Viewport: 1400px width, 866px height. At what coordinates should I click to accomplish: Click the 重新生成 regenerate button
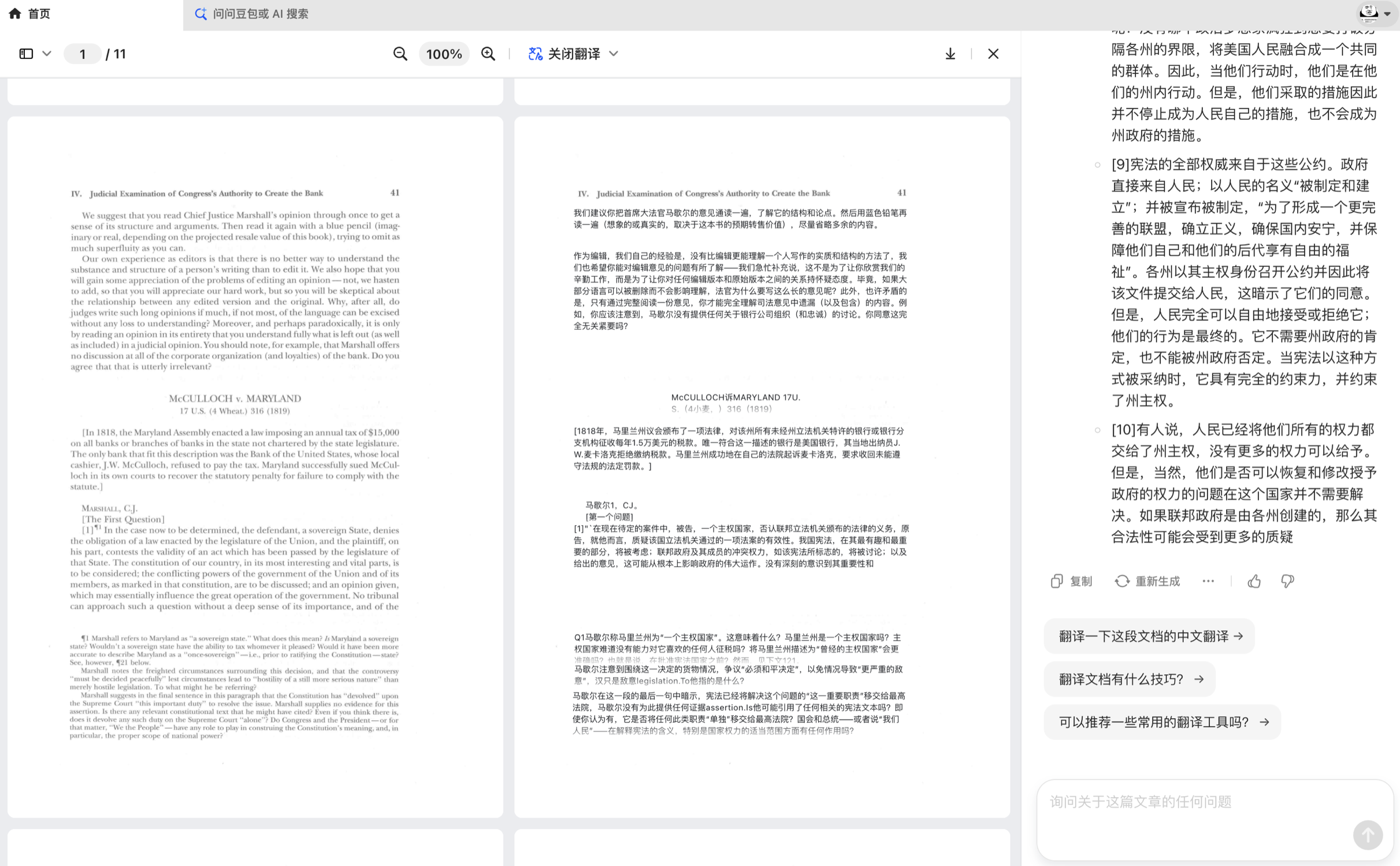pos(1148,581)
